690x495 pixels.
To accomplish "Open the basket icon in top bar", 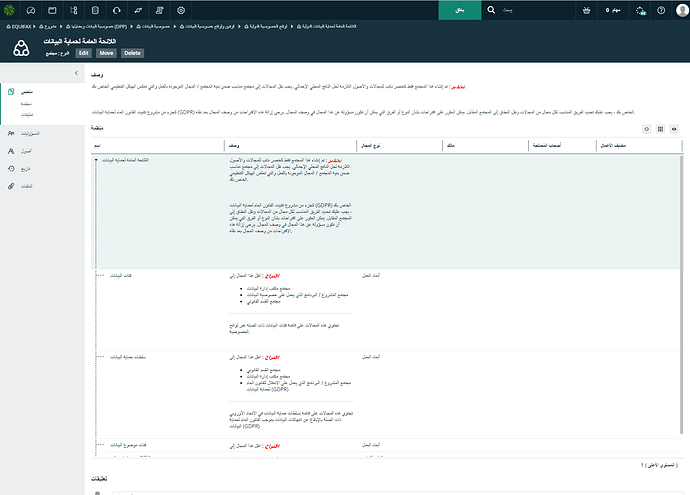I will [x=586, y=10].
